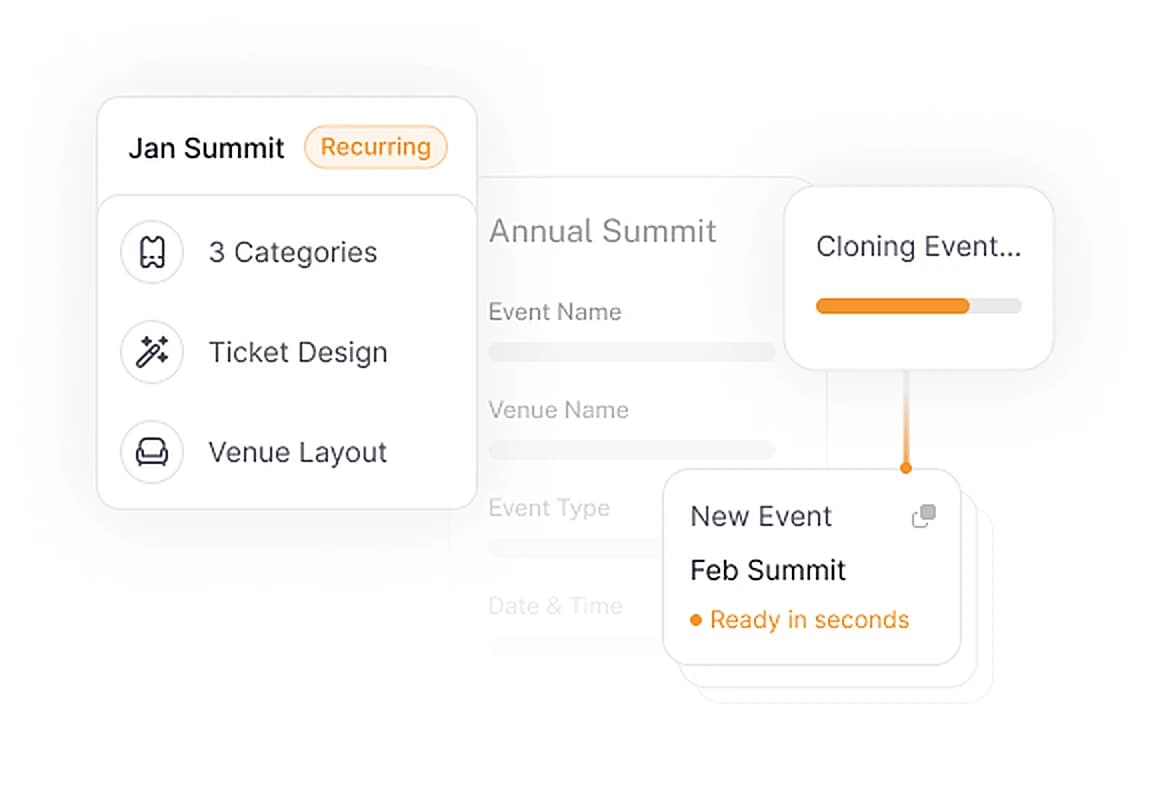Click the New Event card title
Viewport: 1152px width, 798px height.
[761, 517]
